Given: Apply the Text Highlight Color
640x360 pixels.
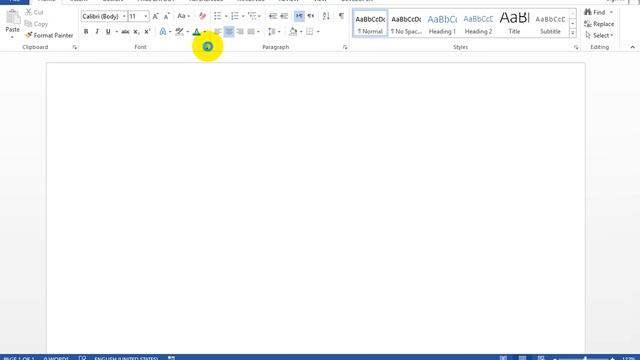Looking at the screenshot, I should click(x=179, y=31).
